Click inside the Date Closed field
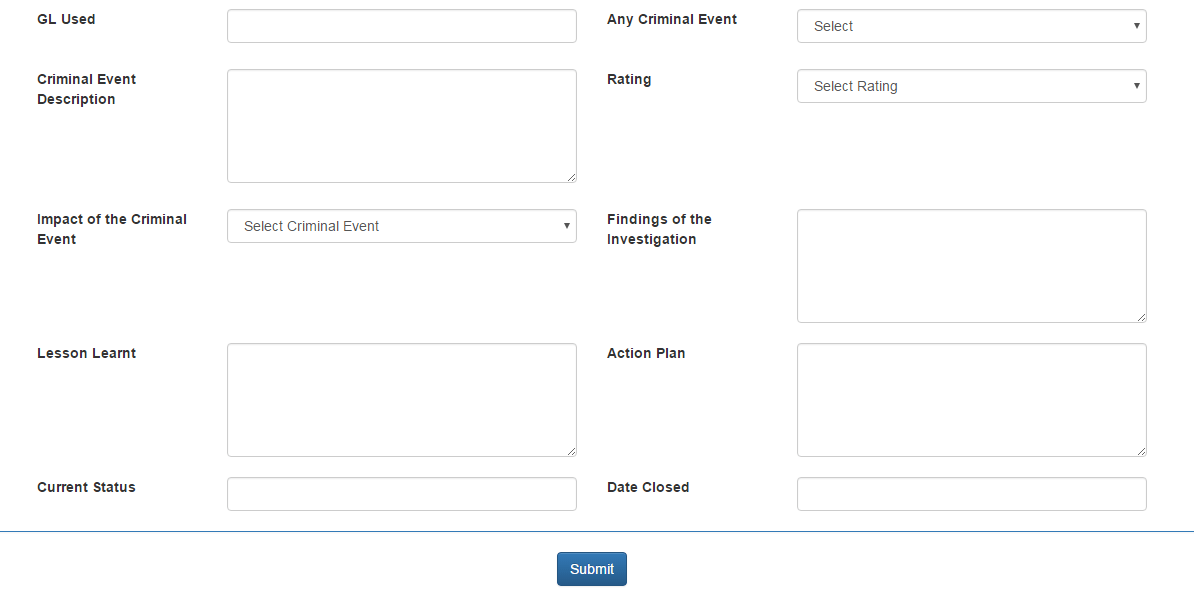Screen dimensions: 1194x590 click(x=970, y=493)
